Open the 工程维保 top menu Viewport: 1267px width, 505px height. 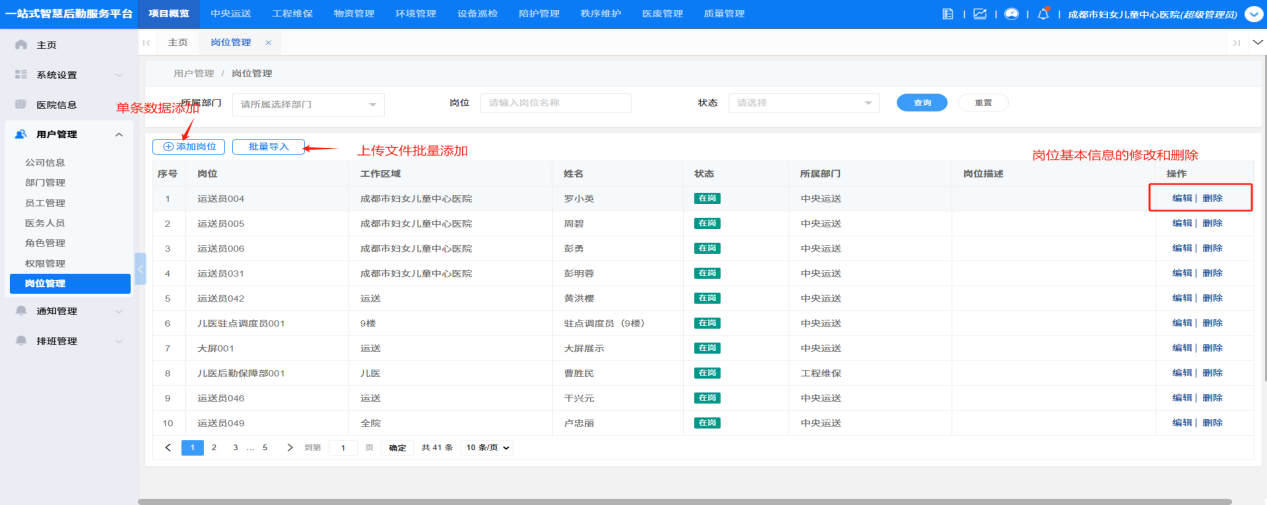pos(292,14)
